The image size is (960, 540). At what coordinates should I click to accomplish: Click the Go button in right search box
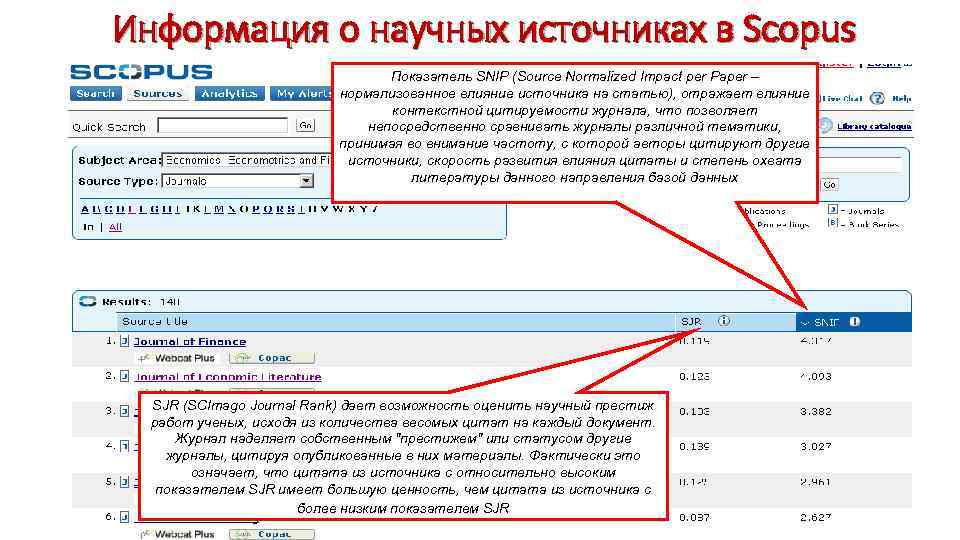[830, 184]
